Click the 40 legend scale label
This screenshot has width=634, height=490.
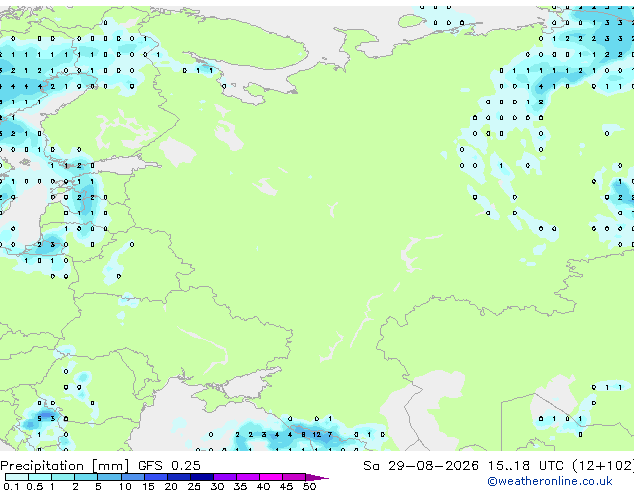(263, 486)
